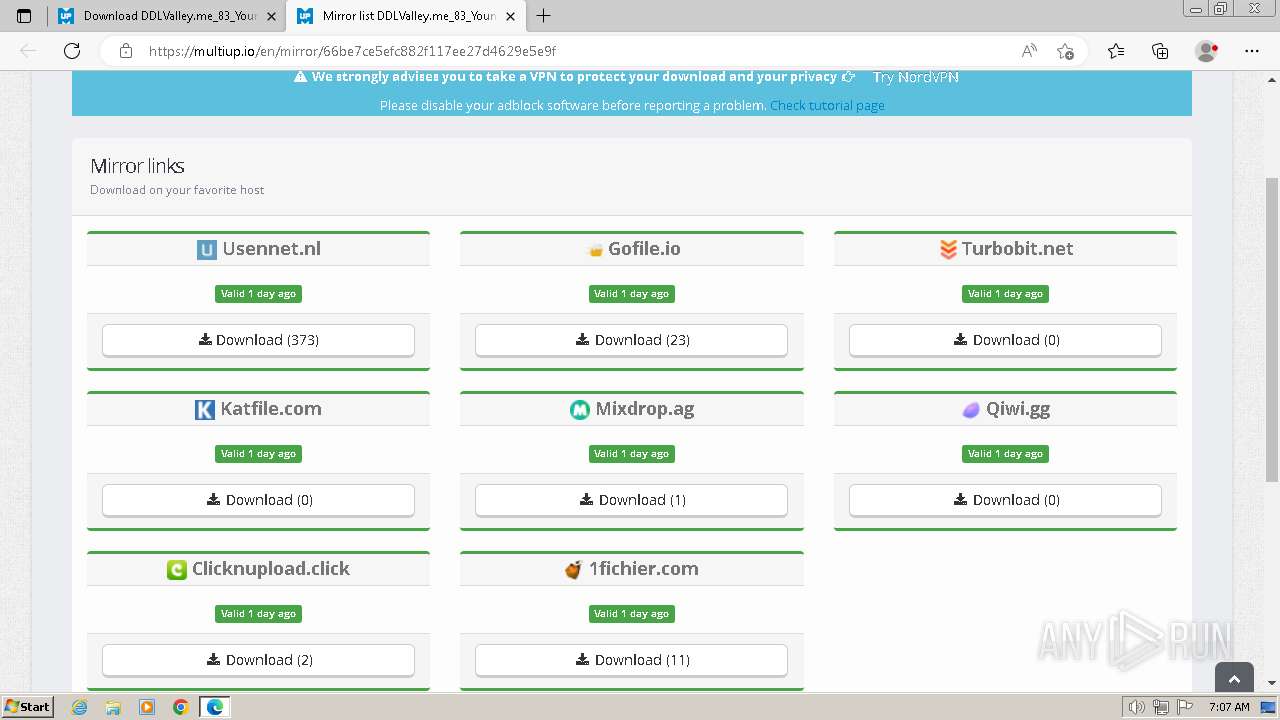Click the Usennet.nl logo icon
The height and width of the screenshot is (720, 1280).
tap(206, 250)
